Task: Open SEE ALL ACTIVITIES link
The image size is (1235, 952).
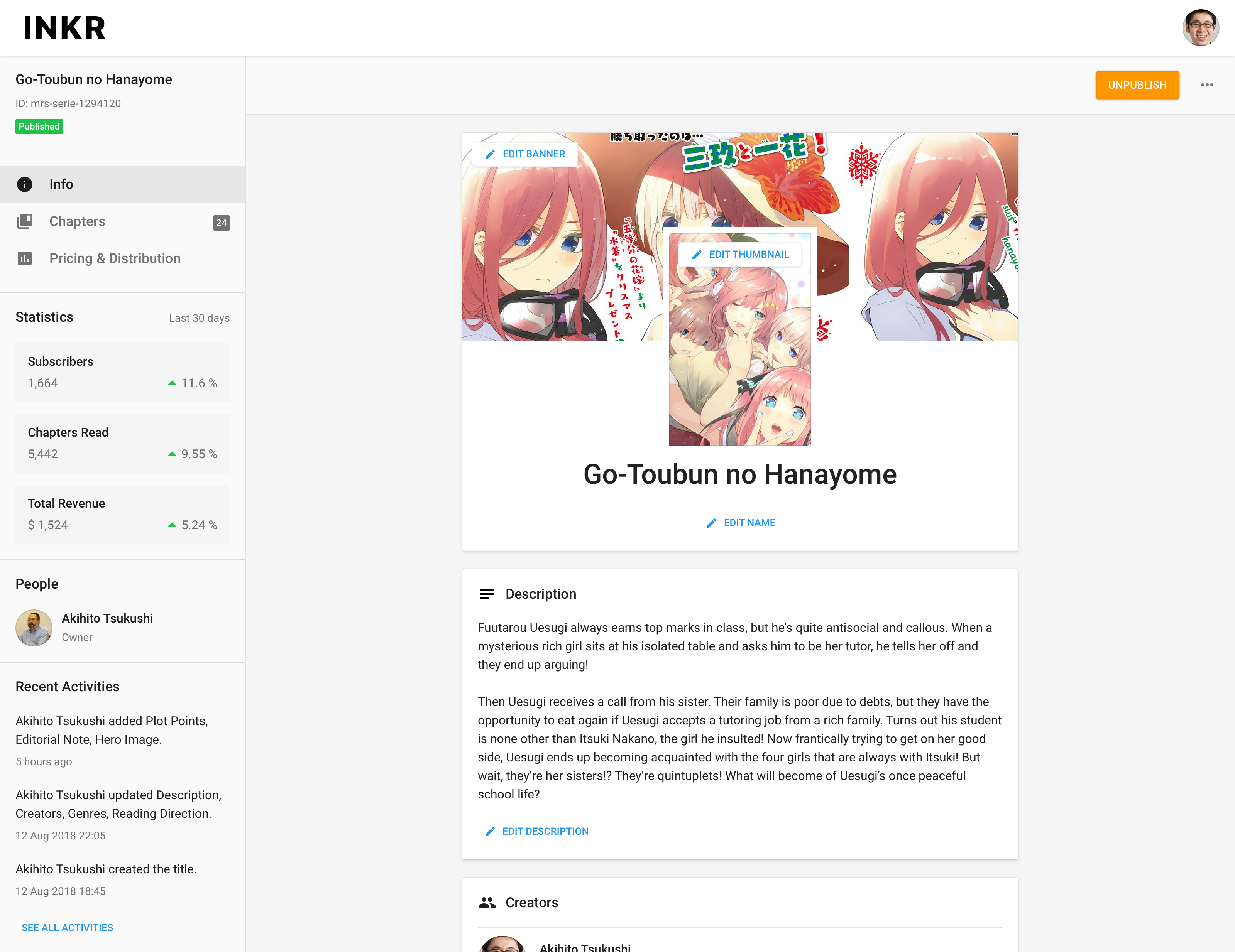Action: click(x=67, y=928)
